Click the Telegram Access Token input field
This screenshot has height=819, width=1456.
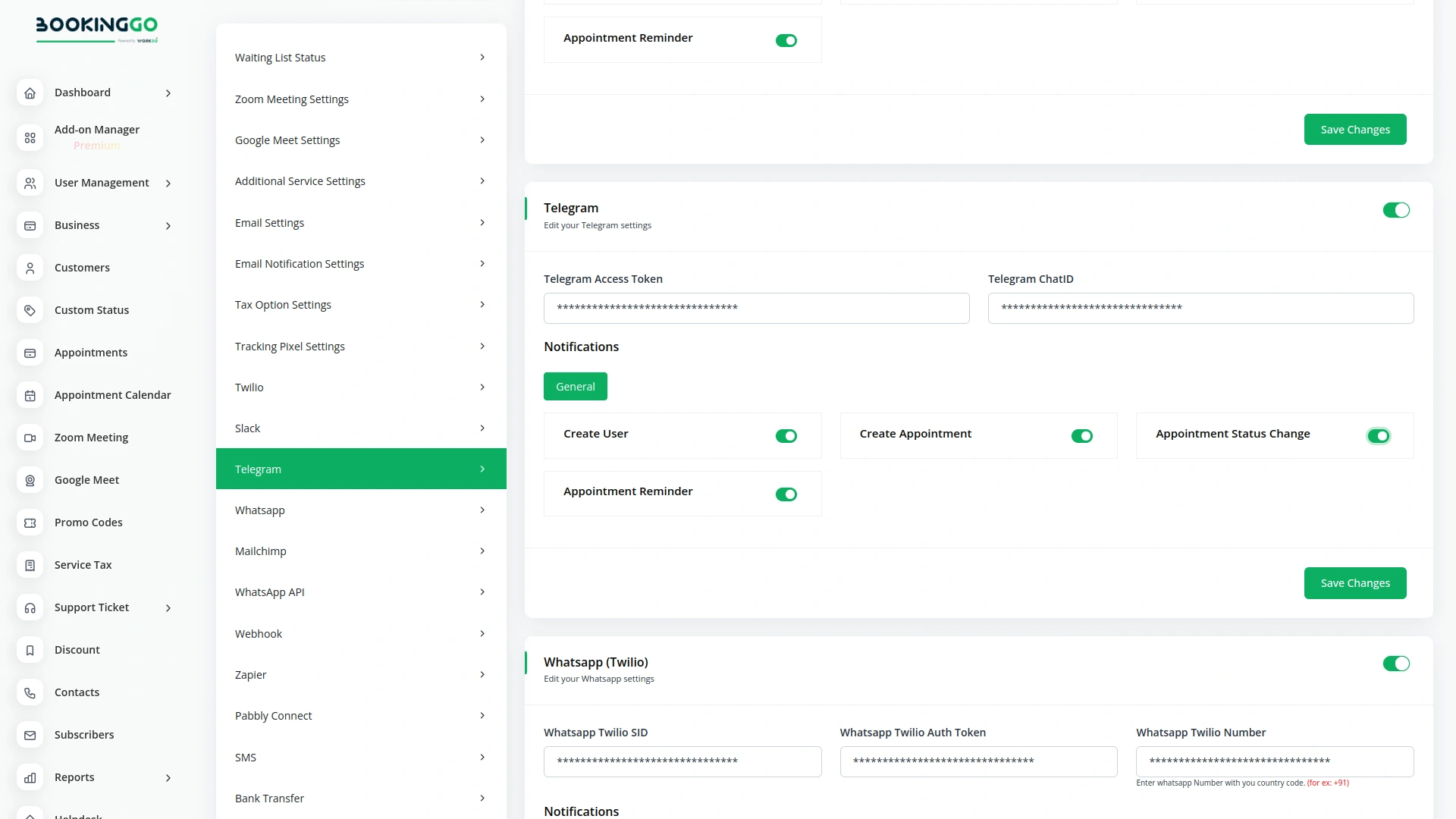[756, 308]
